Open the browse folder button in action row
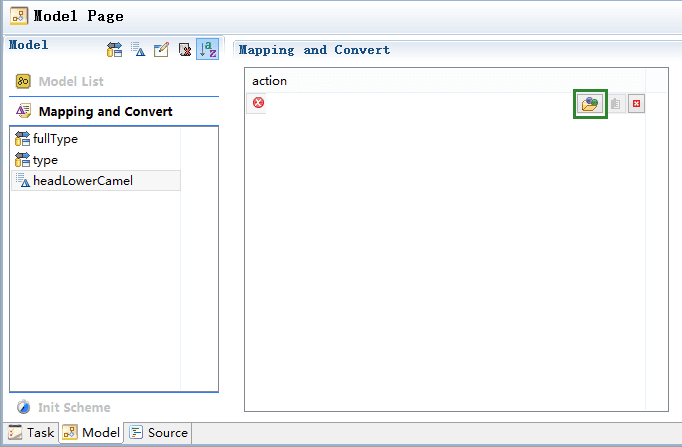This screenshot has width=682, height=447. click(590, 104)
